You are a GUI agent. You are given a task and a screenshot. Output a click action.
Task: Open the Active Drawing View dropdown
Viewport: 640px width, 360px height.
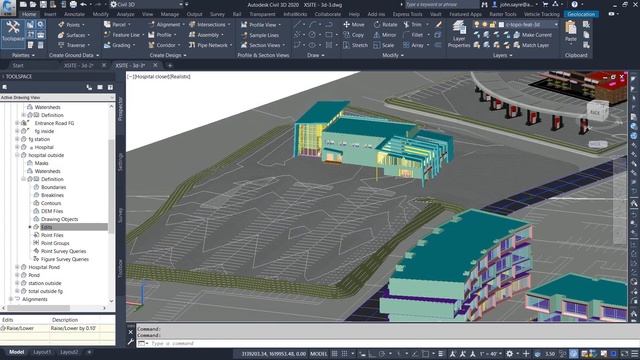(x=57, y=98)
